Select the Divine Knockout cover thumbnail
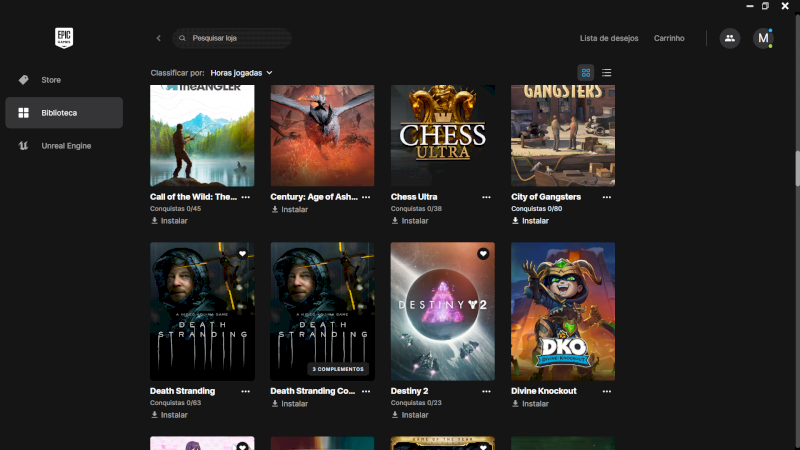The height and width of the screenshot is (450, 800). click(x=563, y=311)
